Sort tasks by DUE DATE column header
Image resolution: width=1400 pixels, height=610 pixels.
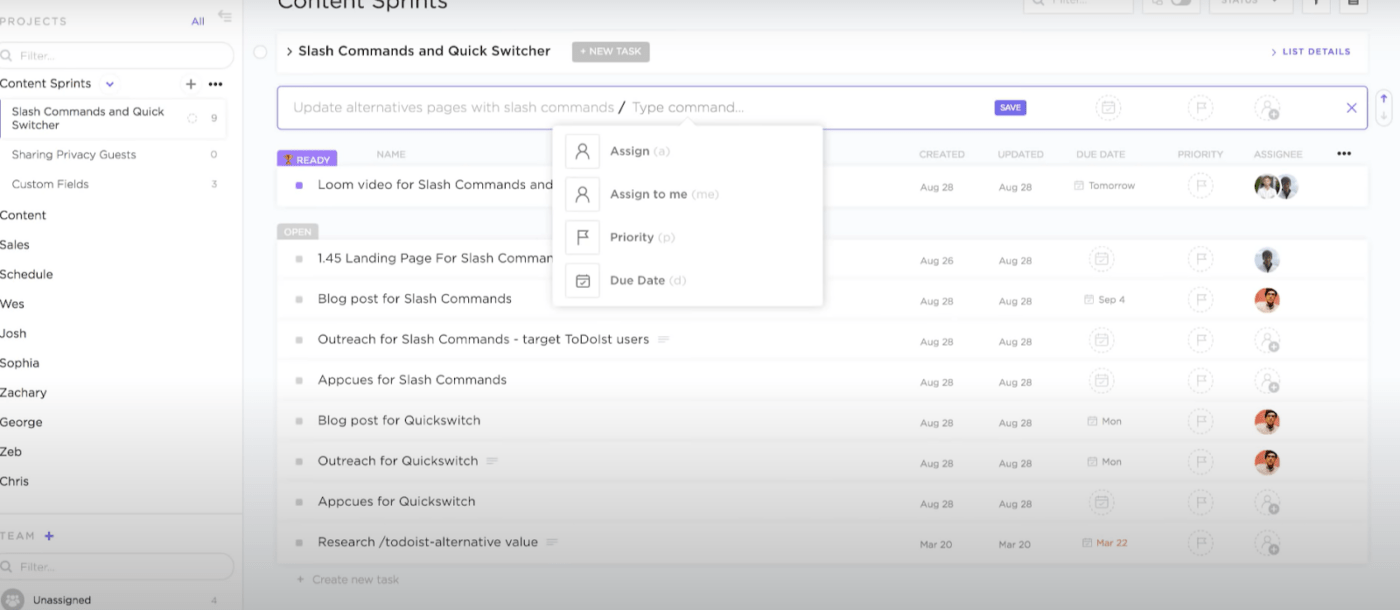[x=1100, y=155]
